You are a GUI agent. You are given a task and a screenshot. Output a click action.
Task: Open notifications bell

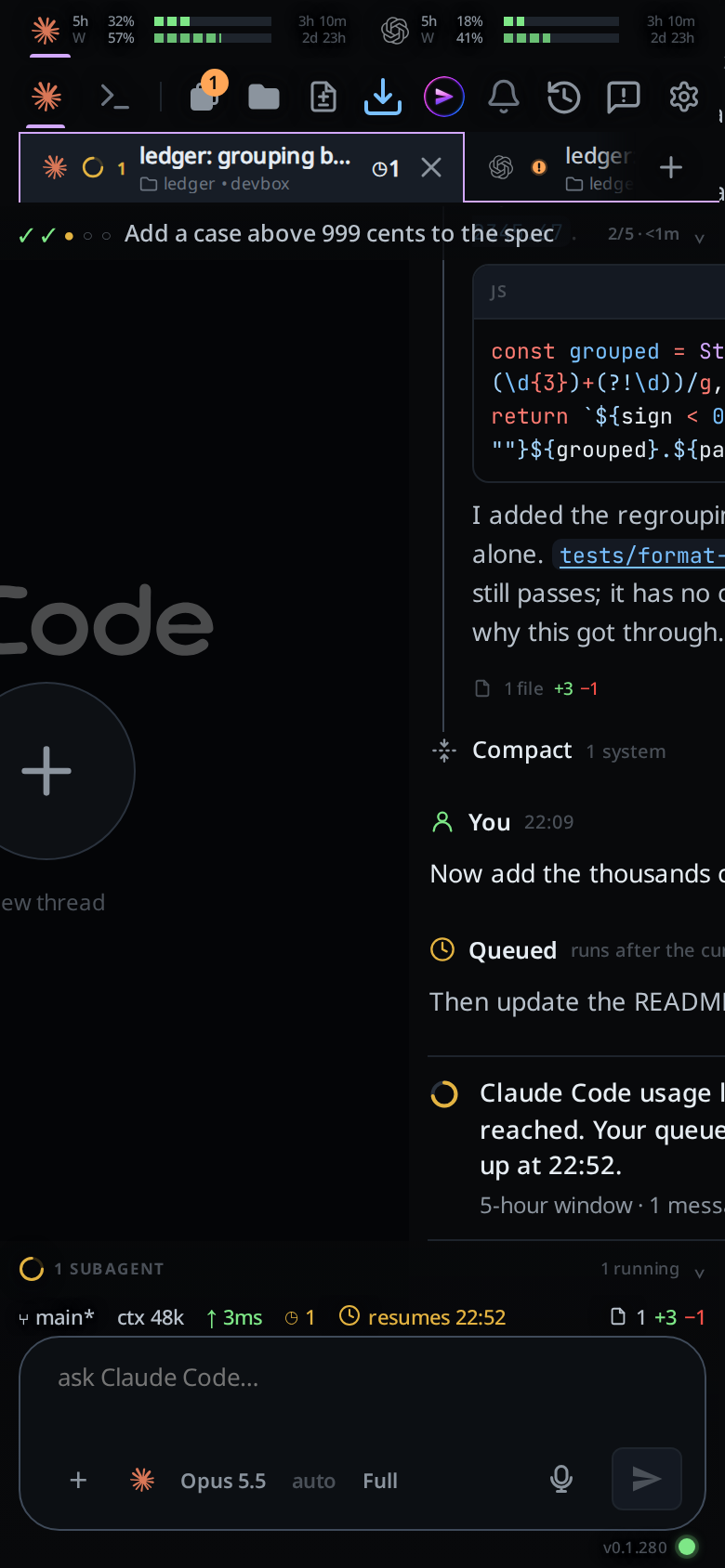tap(504, 97)
